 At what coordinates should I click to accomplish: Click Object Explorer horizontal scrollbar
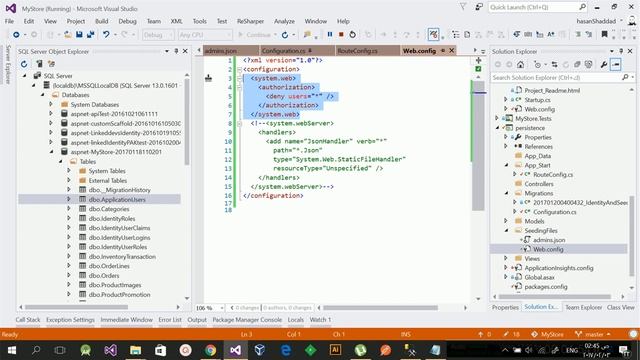[76, 307]
